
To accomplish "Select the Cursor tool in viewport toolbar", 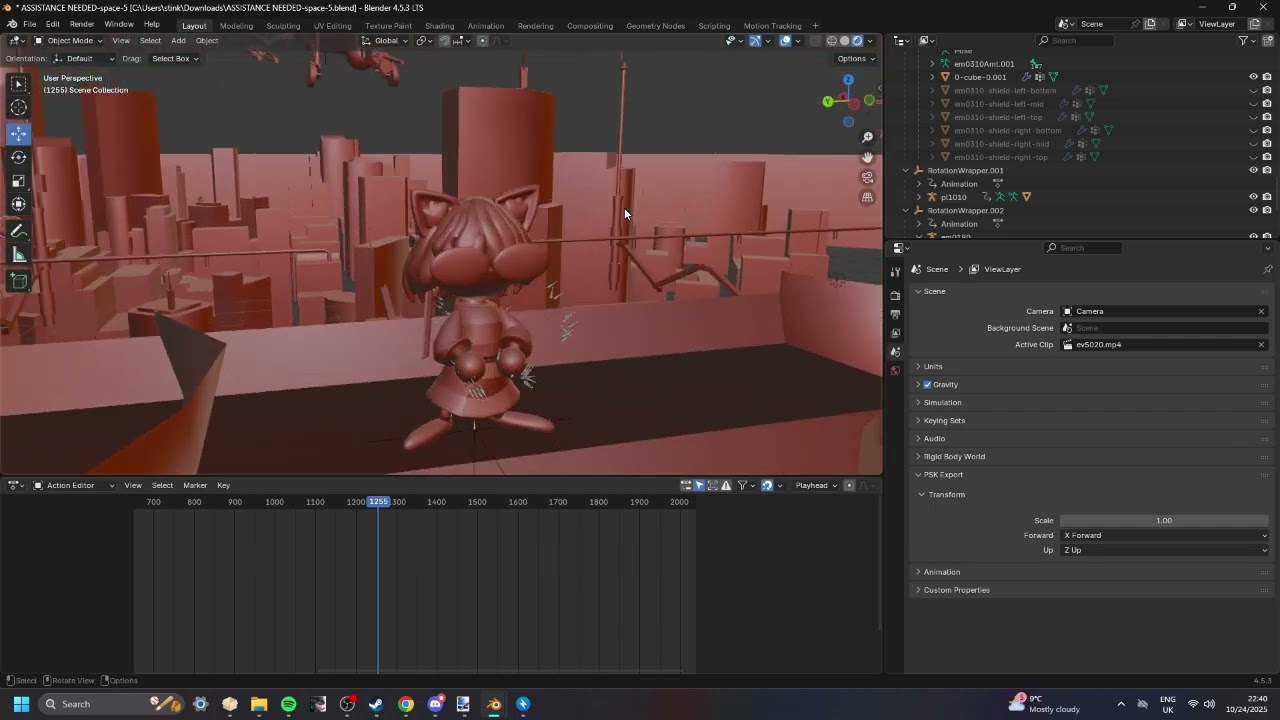I will click(19, 108).
